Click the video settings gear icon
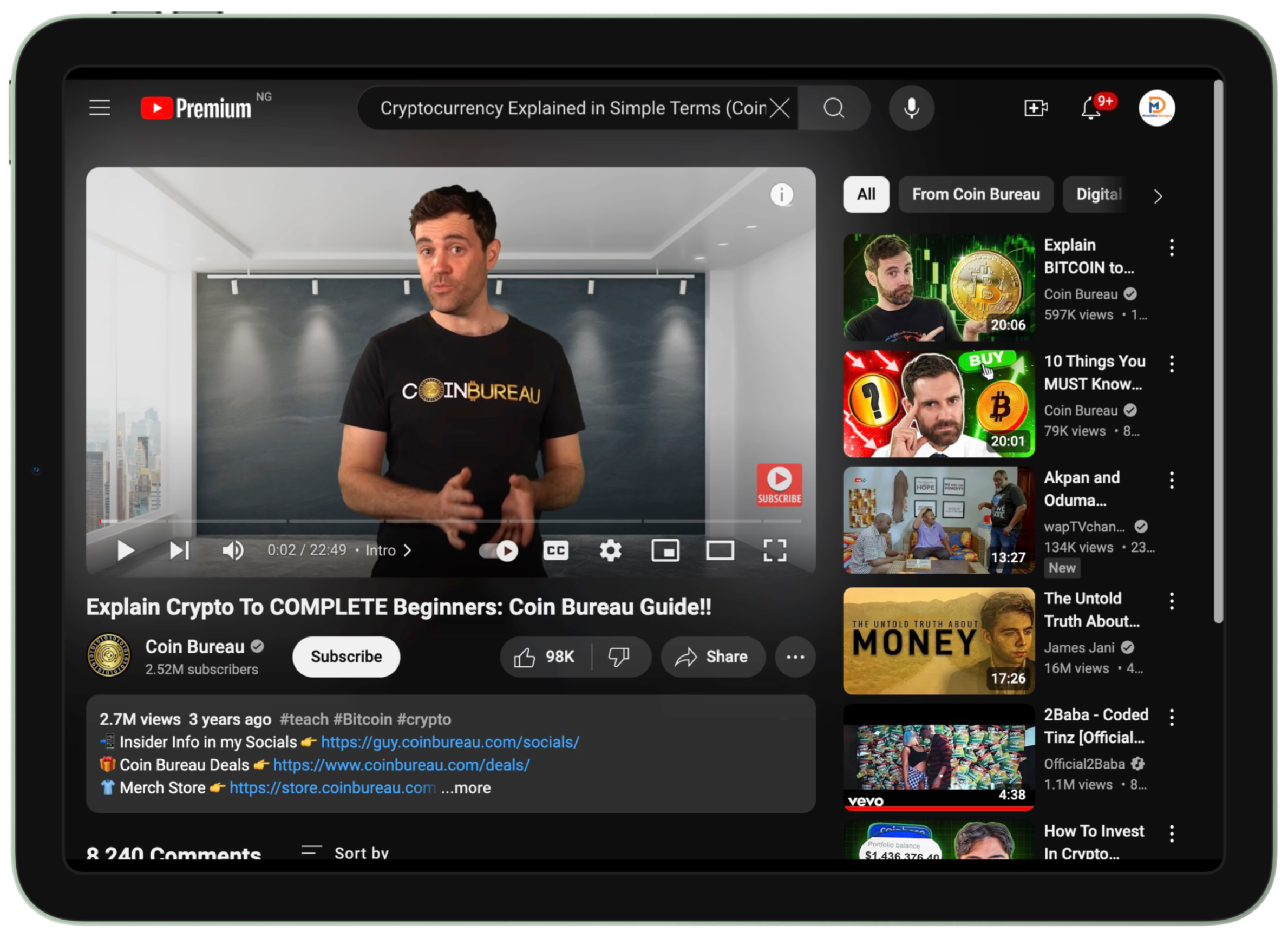The height and width of the screenshot is (932, 1288). [609, 549]
